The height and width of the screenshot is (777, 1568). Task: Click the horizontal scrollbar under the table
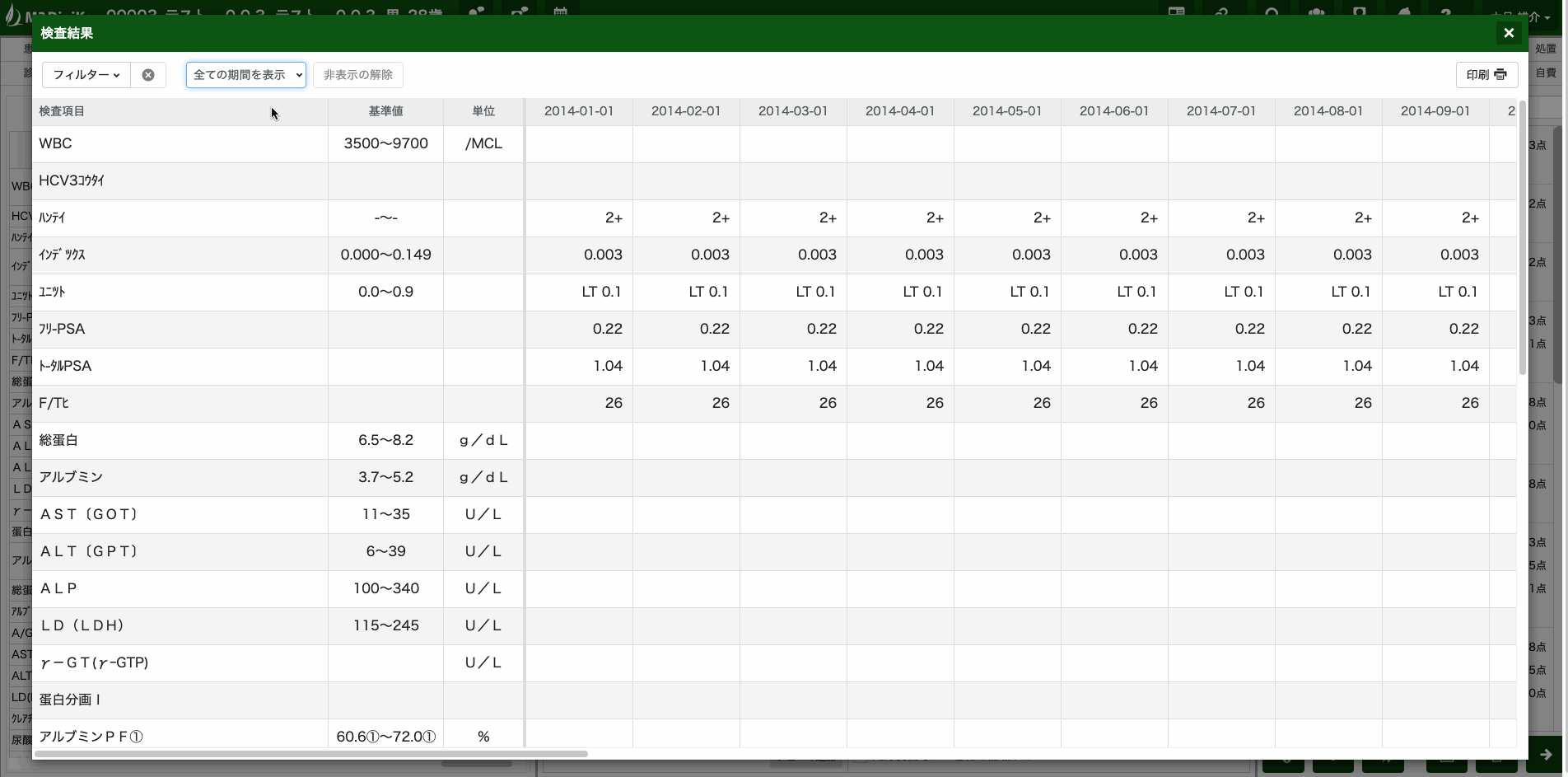[x=311, y=753]
